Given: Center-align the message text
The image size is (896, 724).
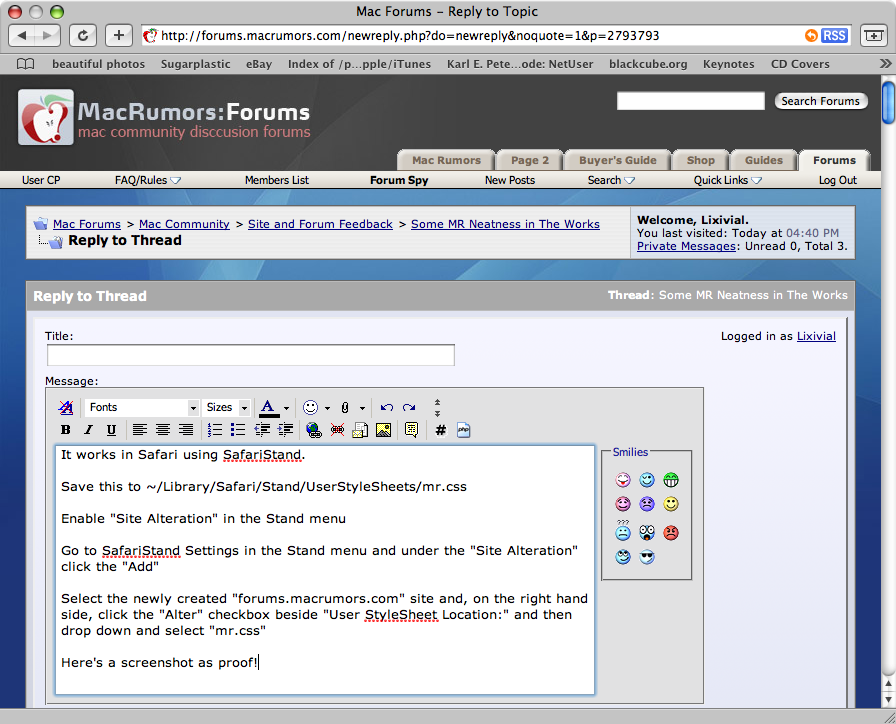Looking at the screenshot, I should (163, 430).
